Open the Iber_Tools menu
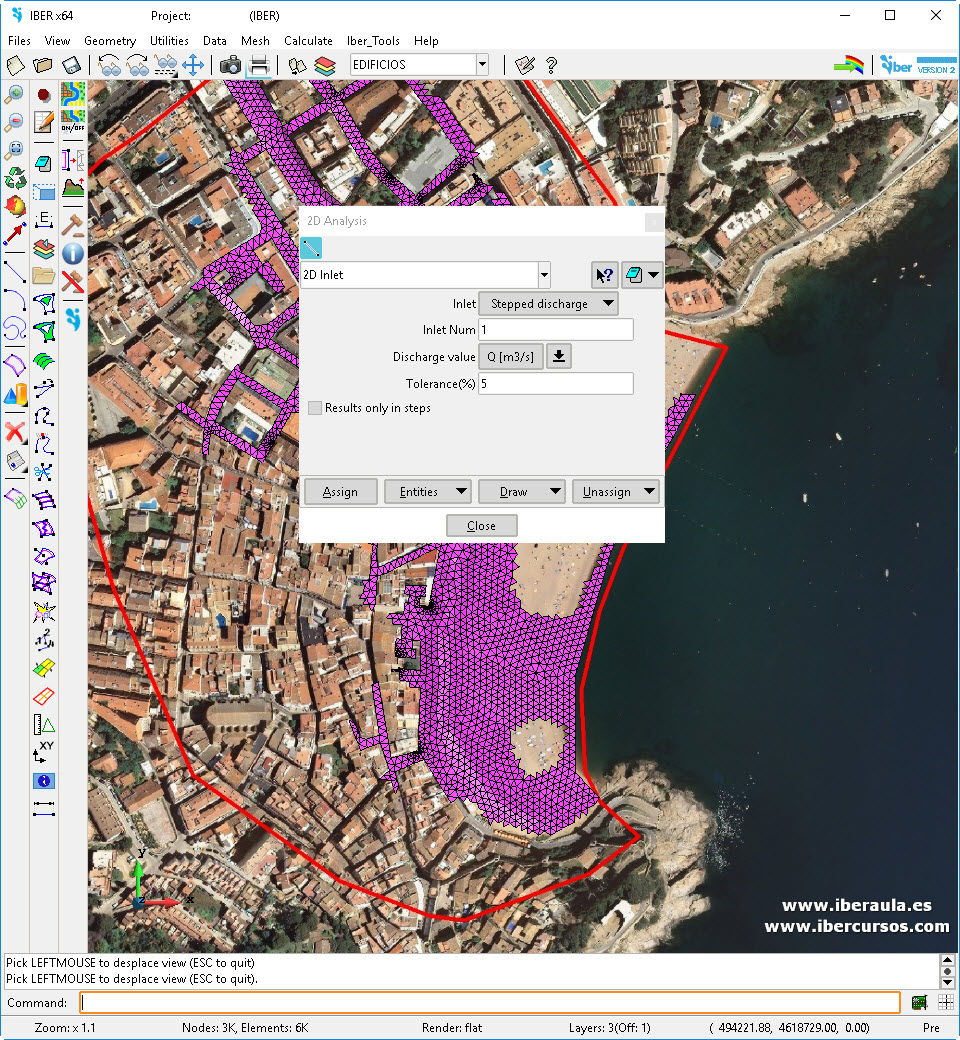Image resolution: width=960 pixels, height=1040 pixels. pos(373,40)
